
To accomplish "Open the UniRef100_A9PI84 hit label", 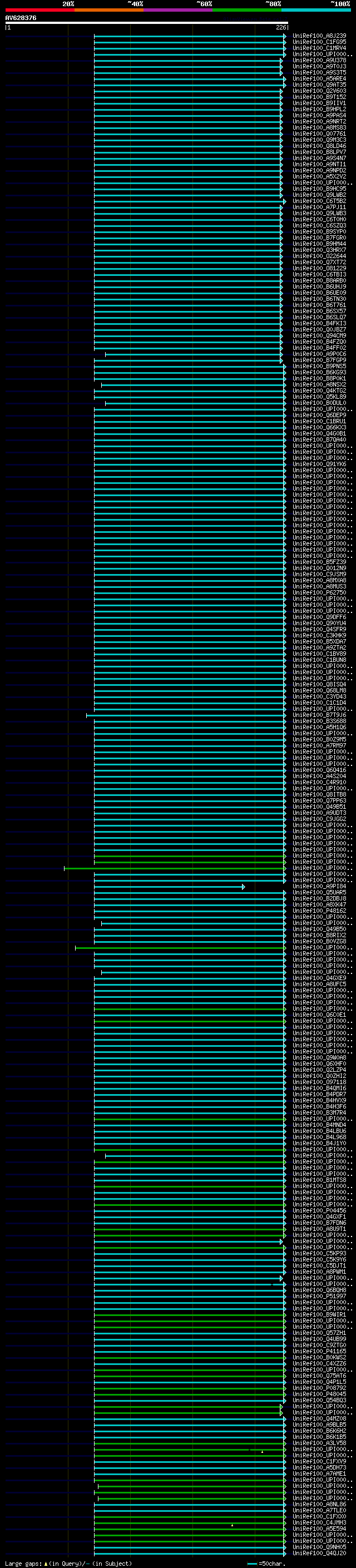I will [x=319, y=887].
